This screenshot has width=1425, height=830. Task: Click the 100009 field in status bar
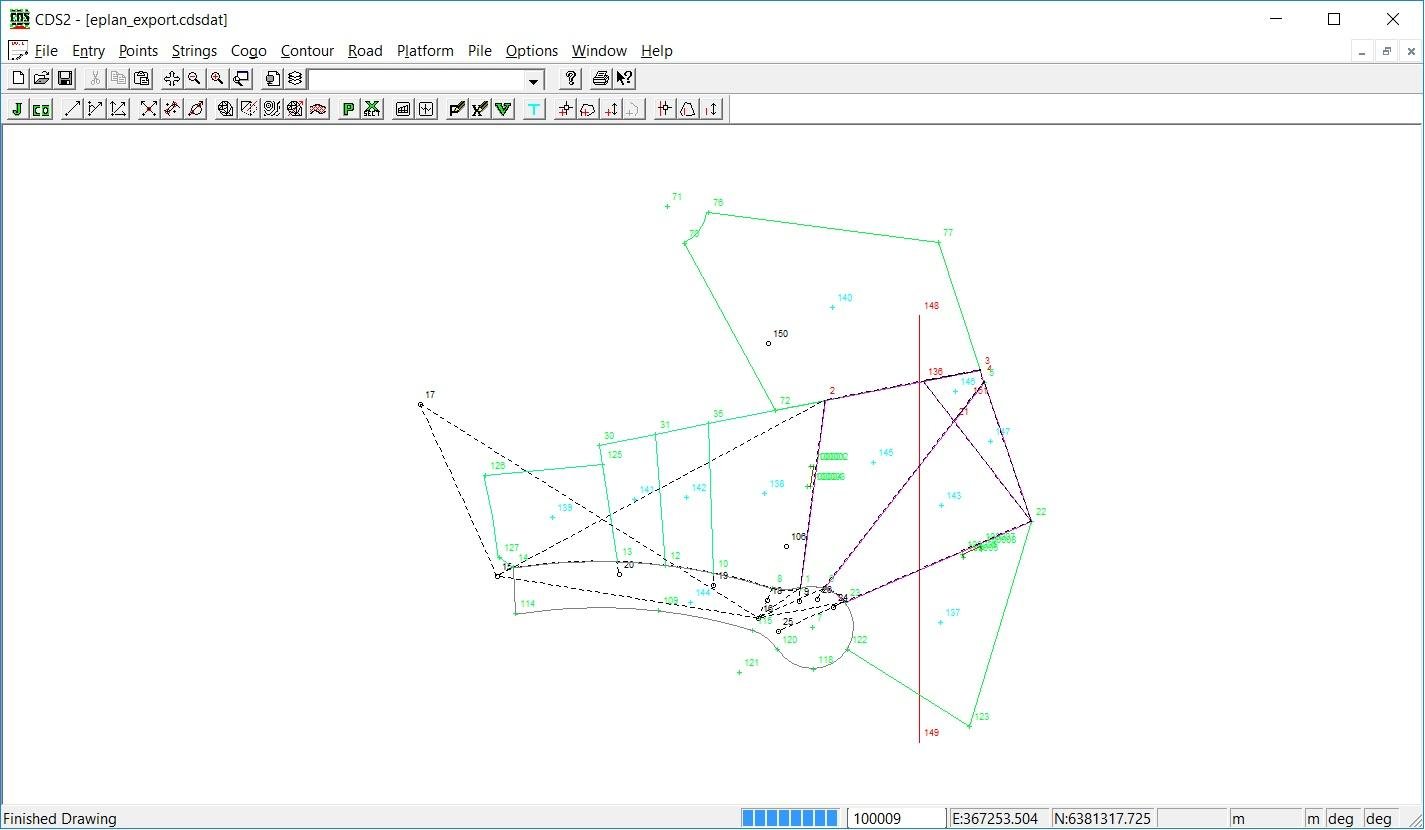895,818
